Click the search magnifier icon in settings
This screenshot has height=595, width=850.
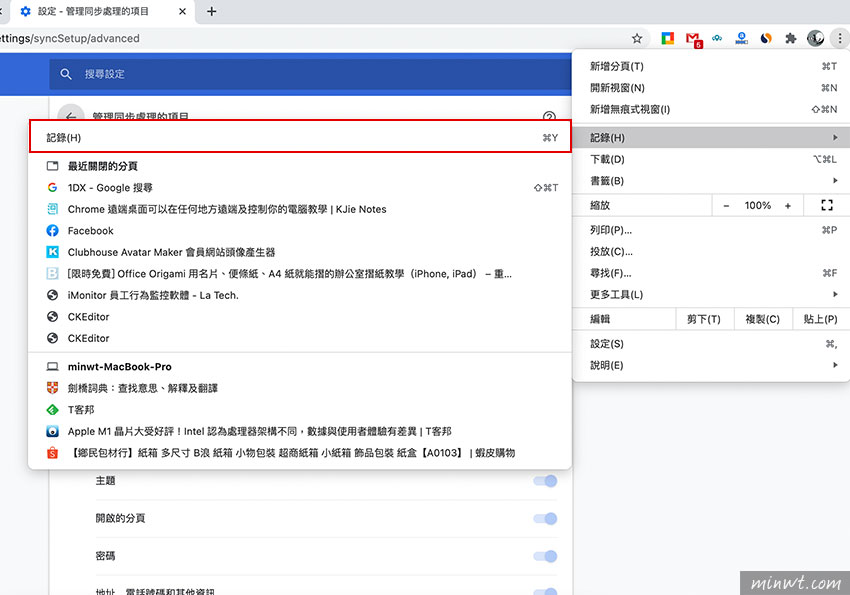66,74
